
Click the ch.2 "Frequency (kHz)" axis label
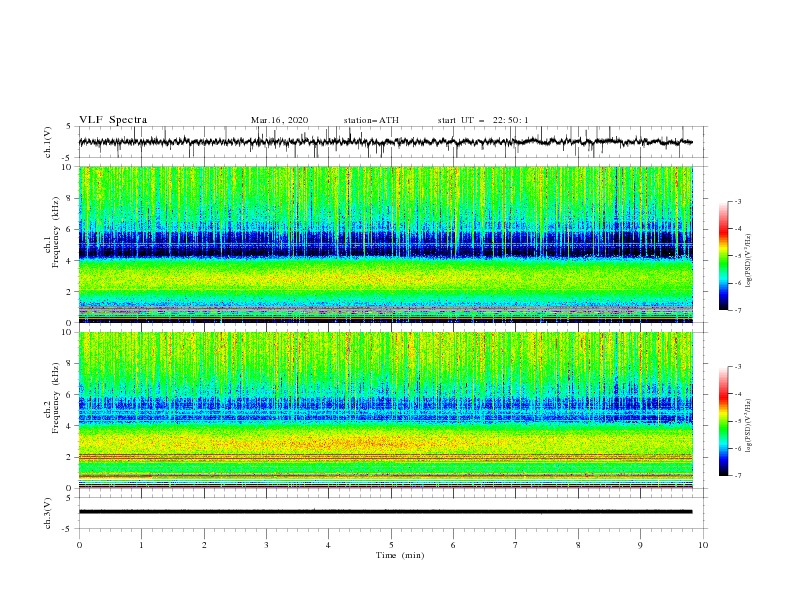[x=56, y=398]
